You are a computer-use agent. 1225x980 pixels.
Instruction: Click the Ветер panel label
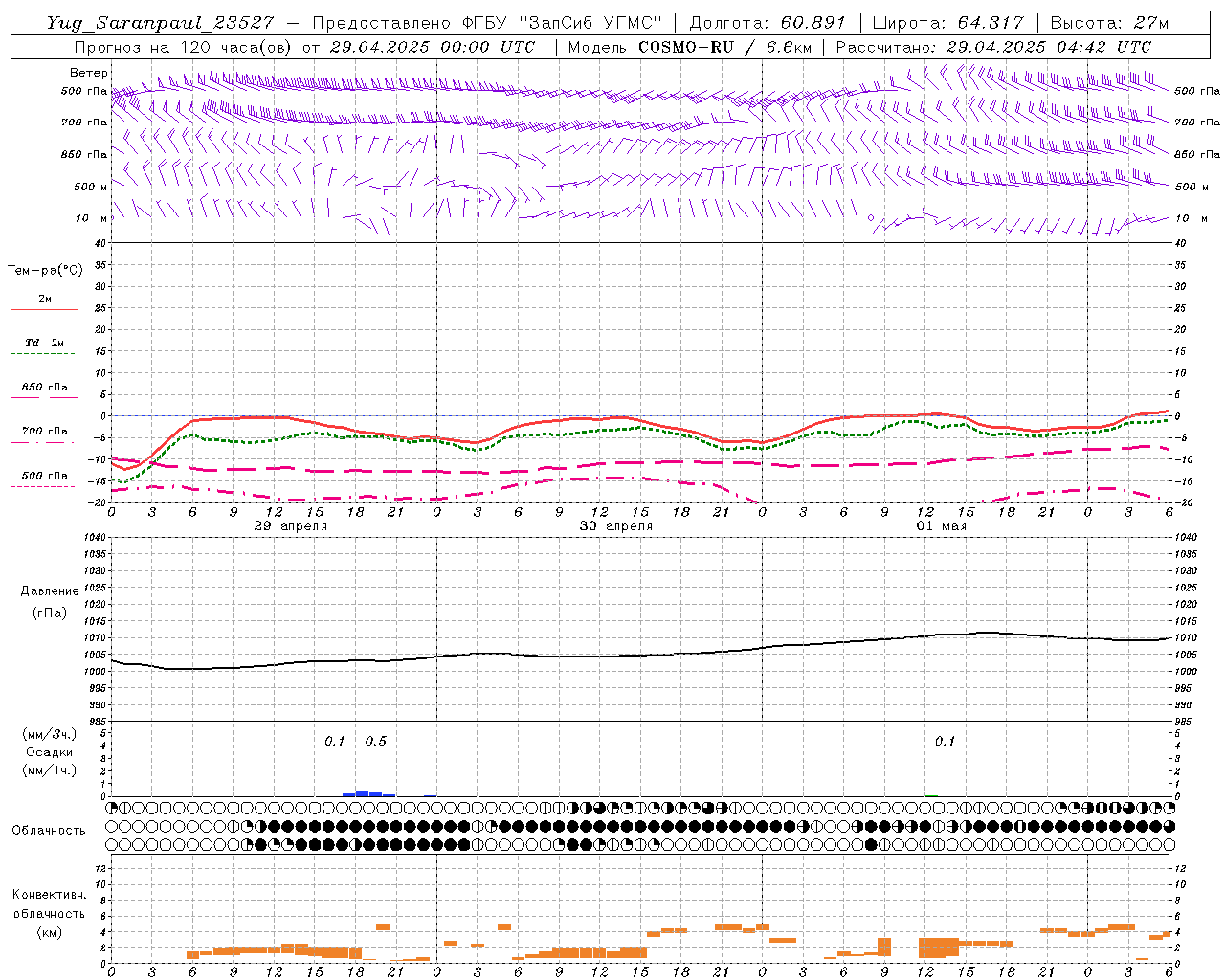point(88,73)
